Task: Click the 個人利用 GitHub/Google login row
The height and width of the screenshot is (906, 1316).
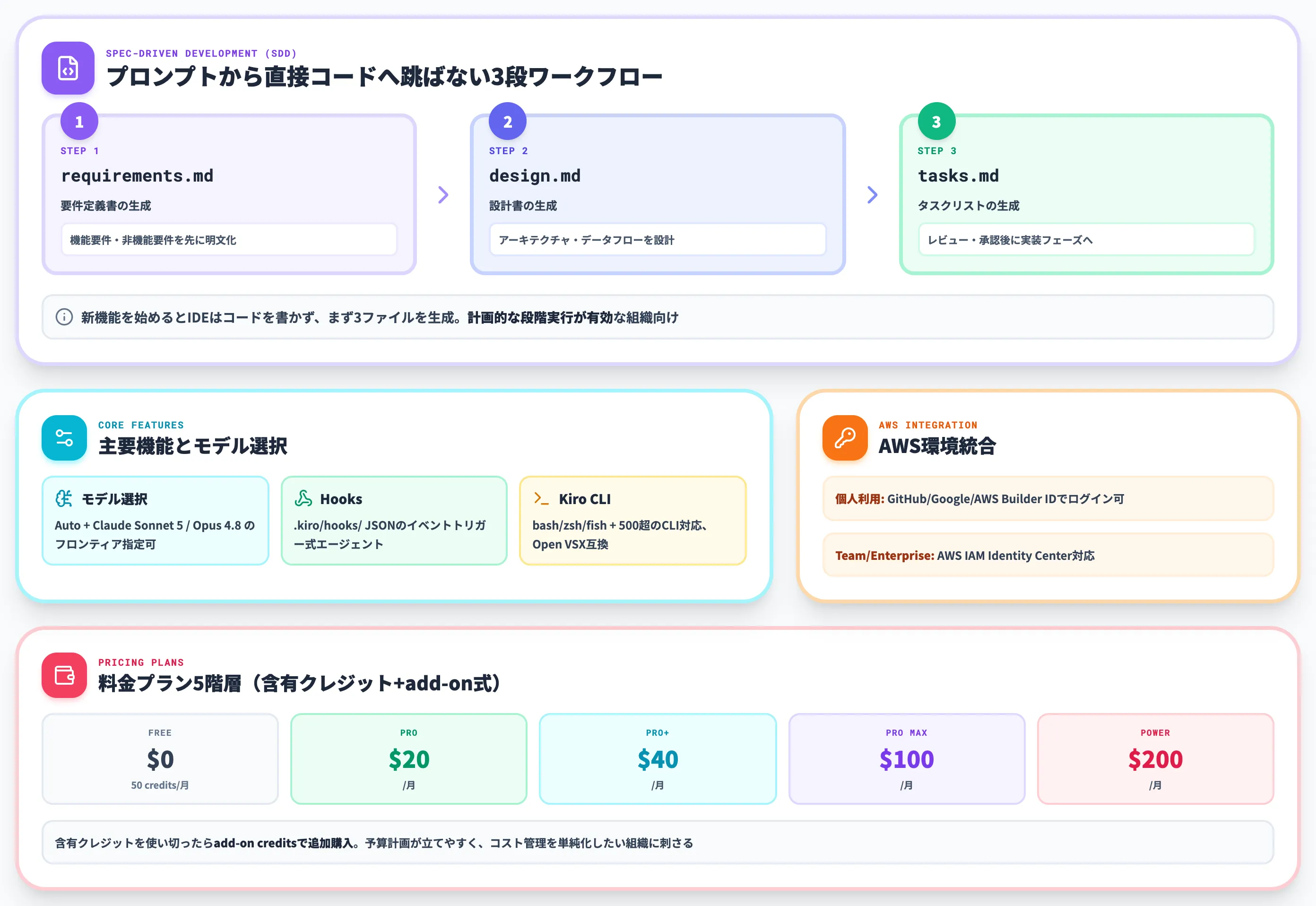Action: (1048, 498)
